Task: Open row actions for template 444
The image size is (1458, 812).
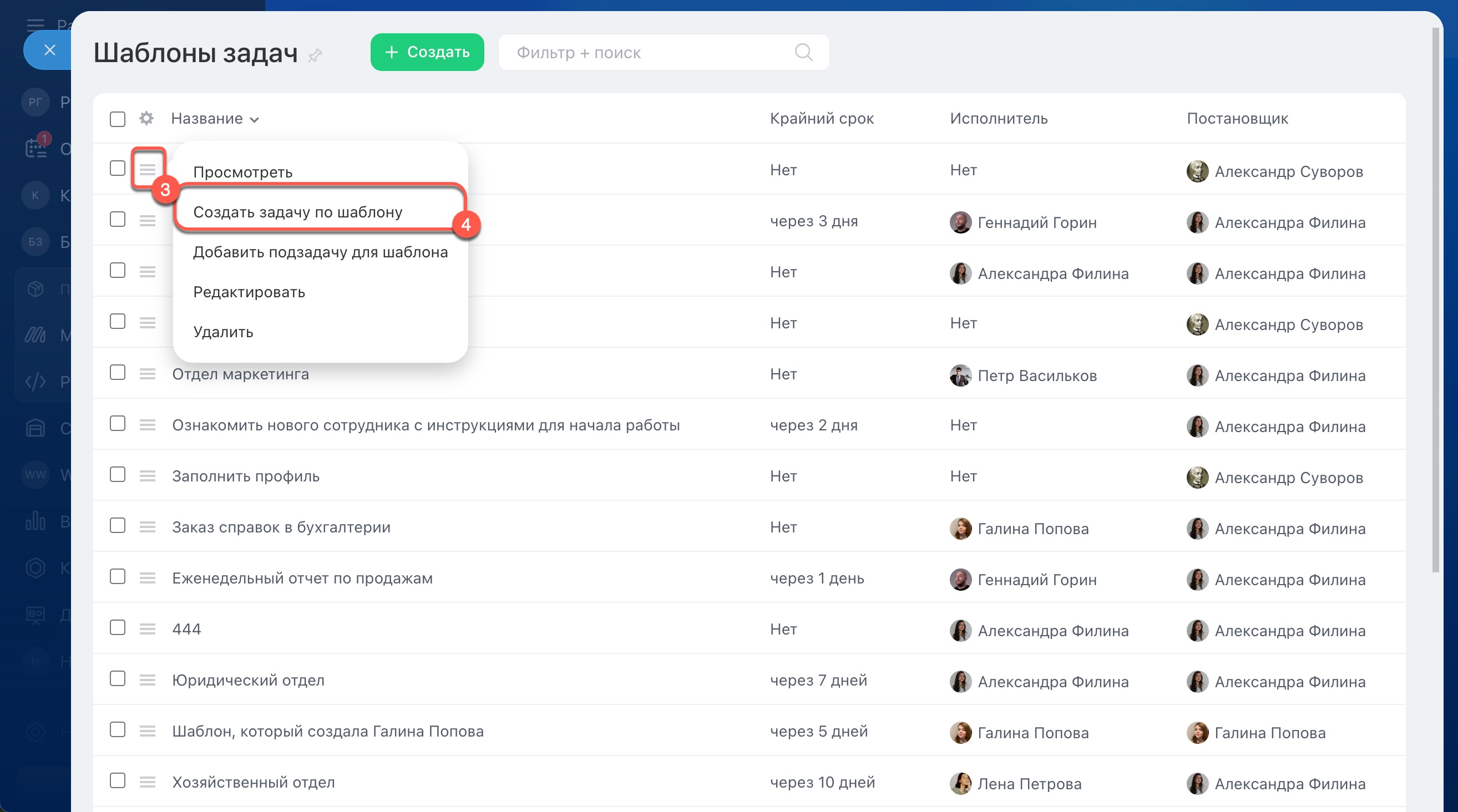Action: tap(148, 628)
